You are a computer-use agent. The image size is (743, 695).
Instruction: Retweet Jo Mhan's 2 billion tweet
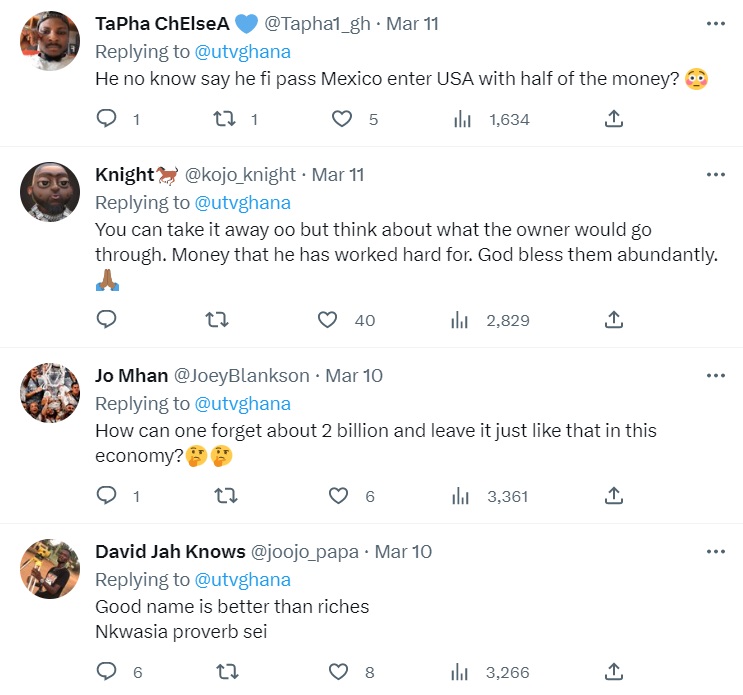click(224, 496)
